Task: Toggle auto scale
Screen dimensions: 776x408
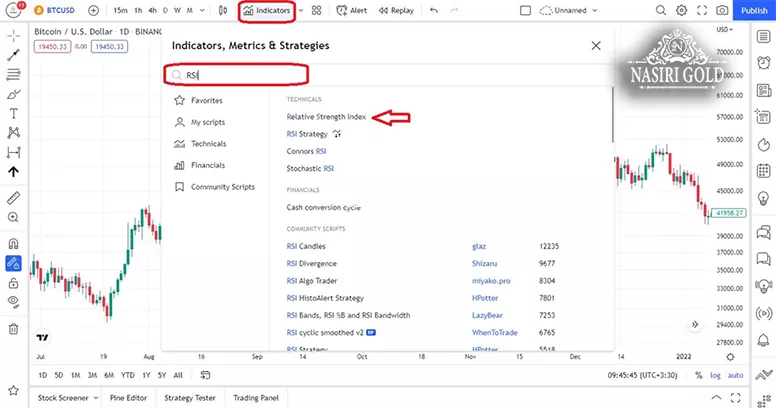Action: [x=735, y=375]
